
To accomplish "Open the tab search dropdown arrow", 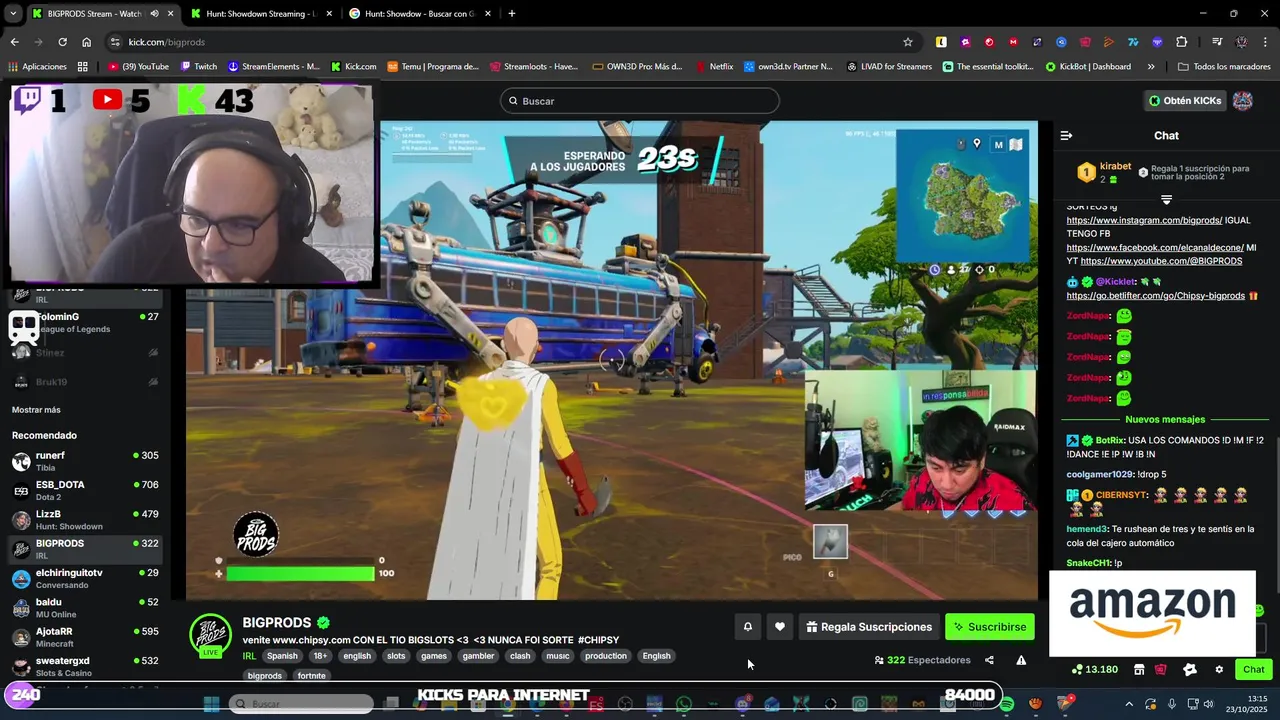I will [x=13, y=14].
